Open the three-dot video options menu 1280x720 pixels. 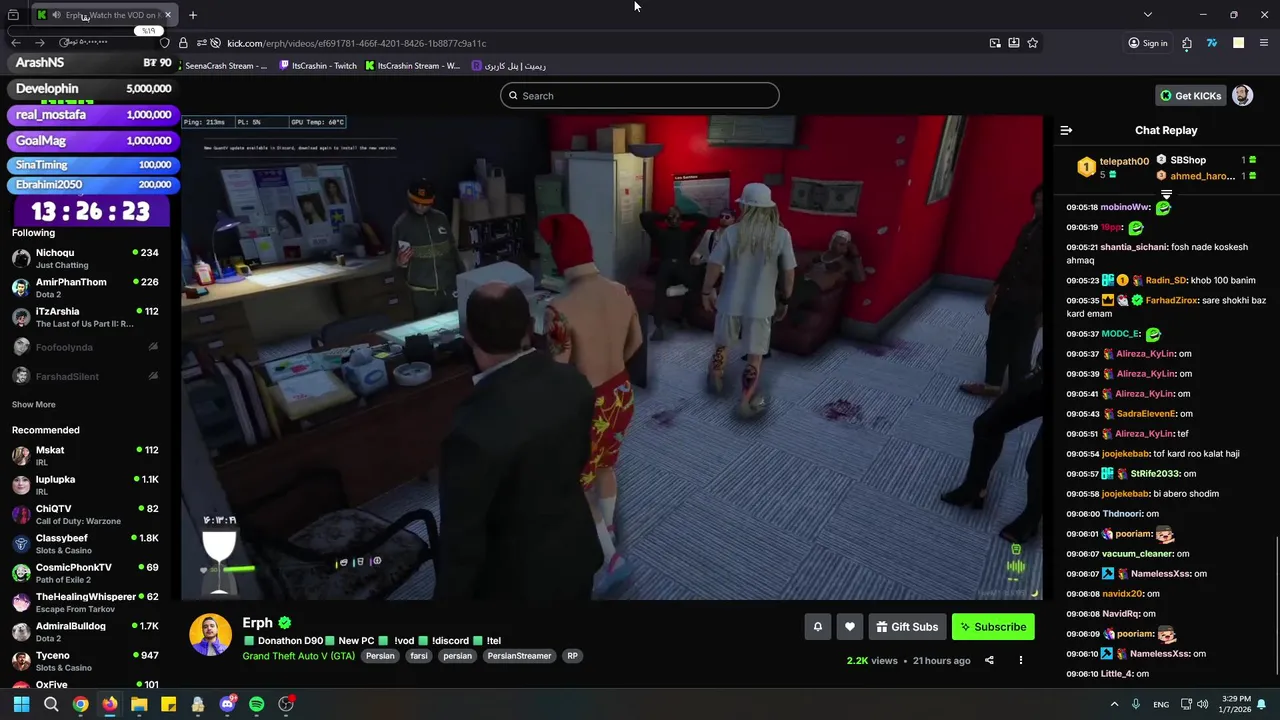tap(1021, 660)
